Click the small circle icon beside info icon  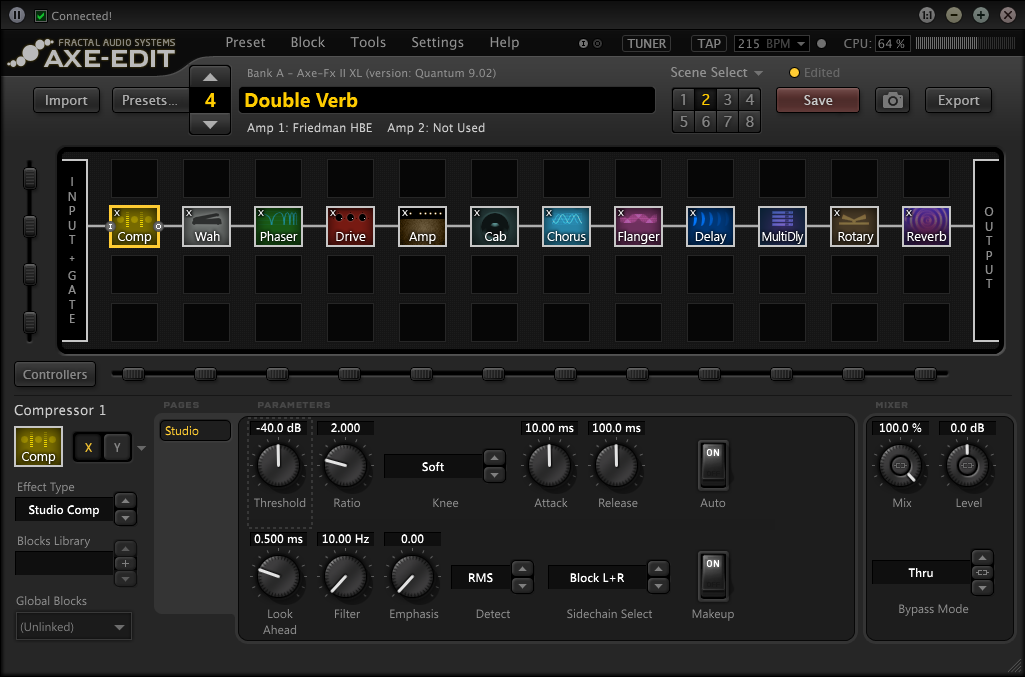597,44
